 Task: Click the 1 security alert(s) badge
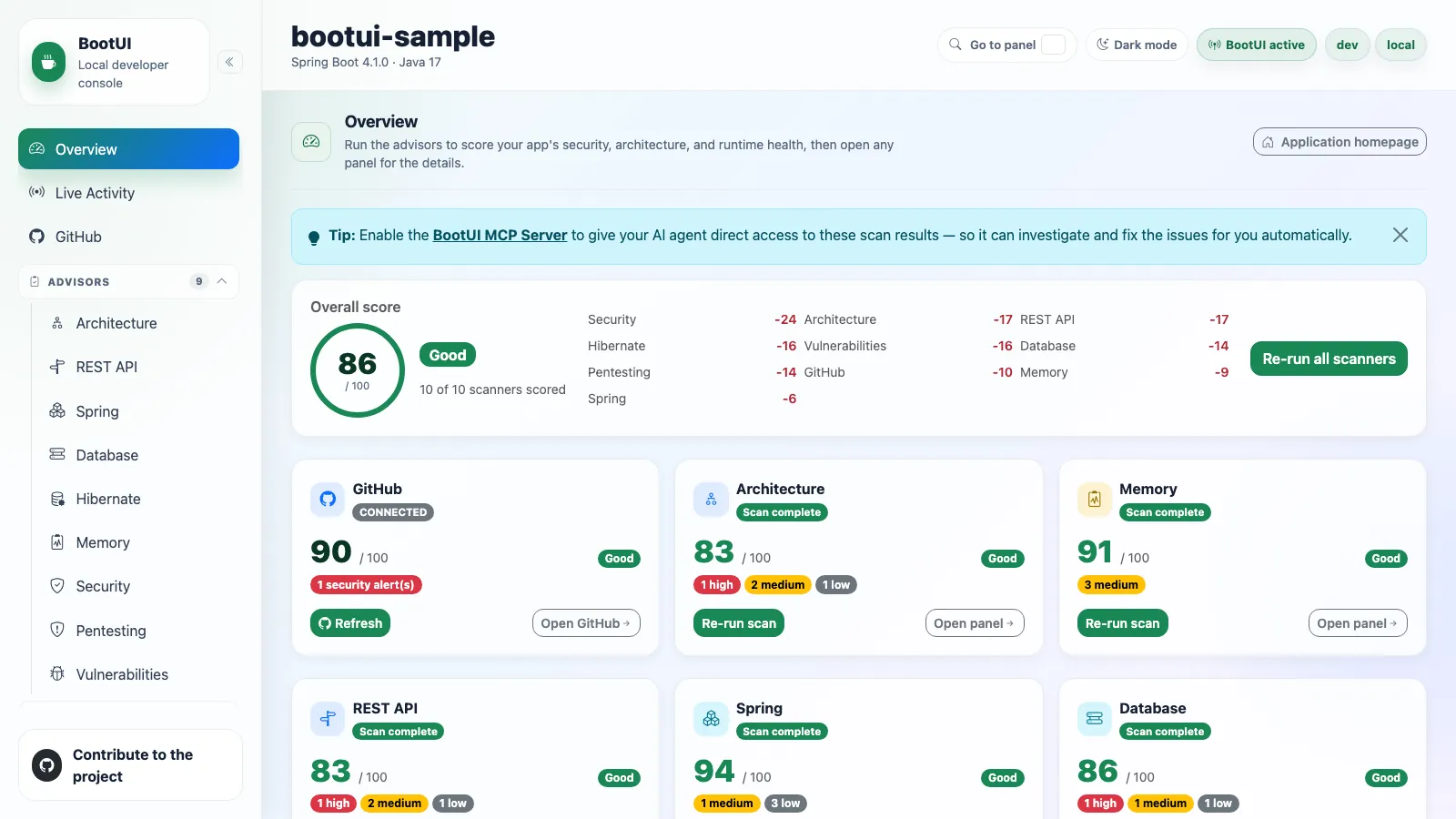(x=366, y=585)
